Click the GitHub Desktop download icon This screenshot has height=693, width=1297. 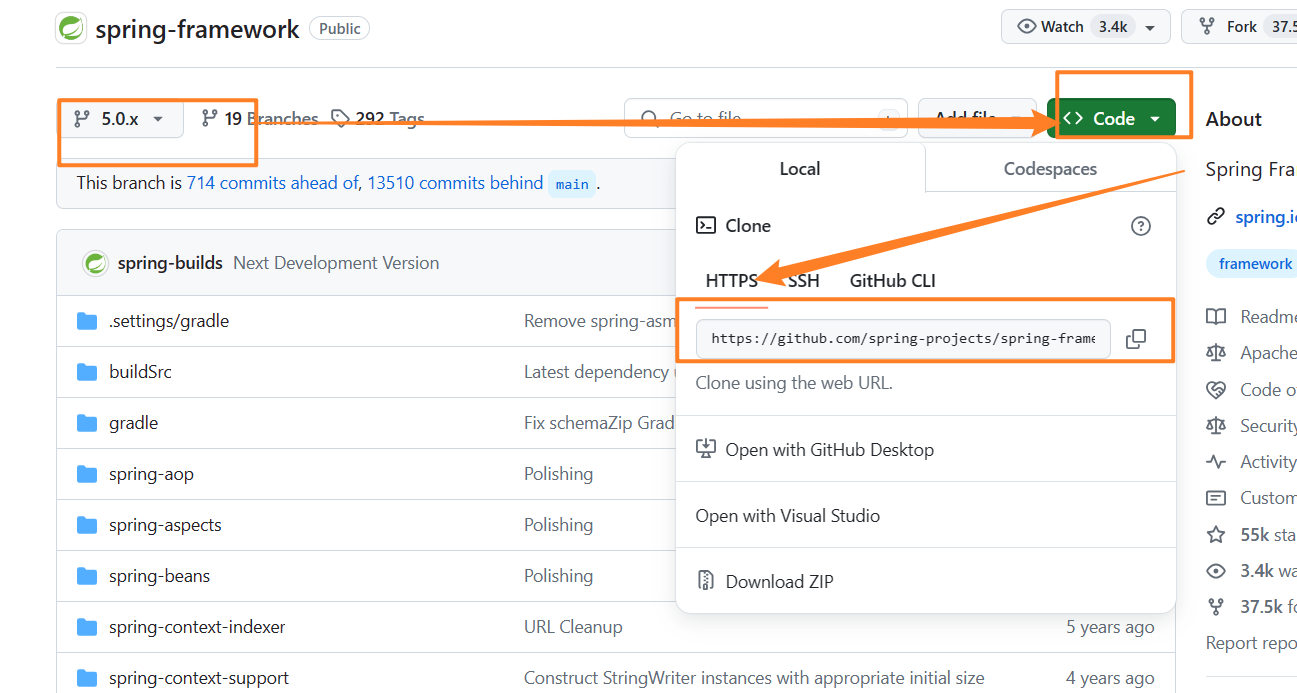coord(706,449)
